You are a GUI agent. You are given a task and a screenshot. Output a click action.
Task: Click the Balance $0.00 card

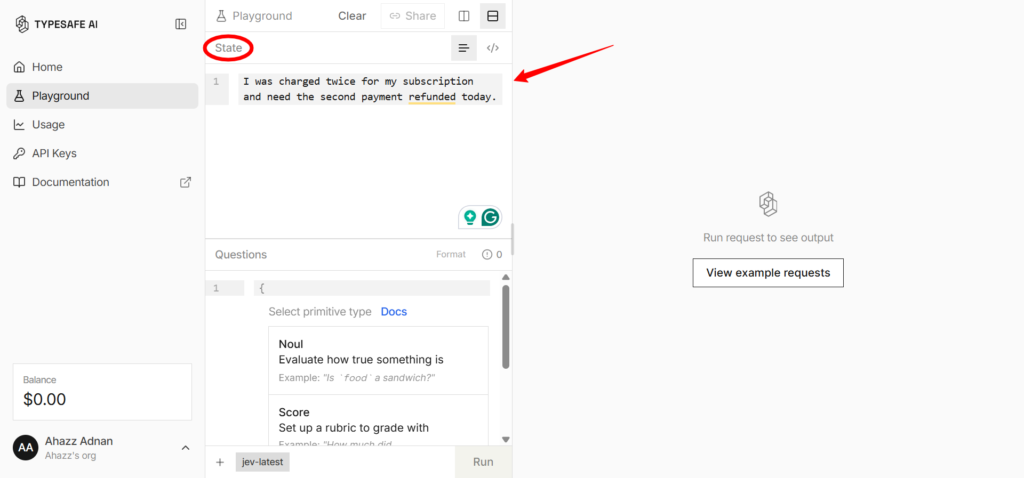[103, 392]
